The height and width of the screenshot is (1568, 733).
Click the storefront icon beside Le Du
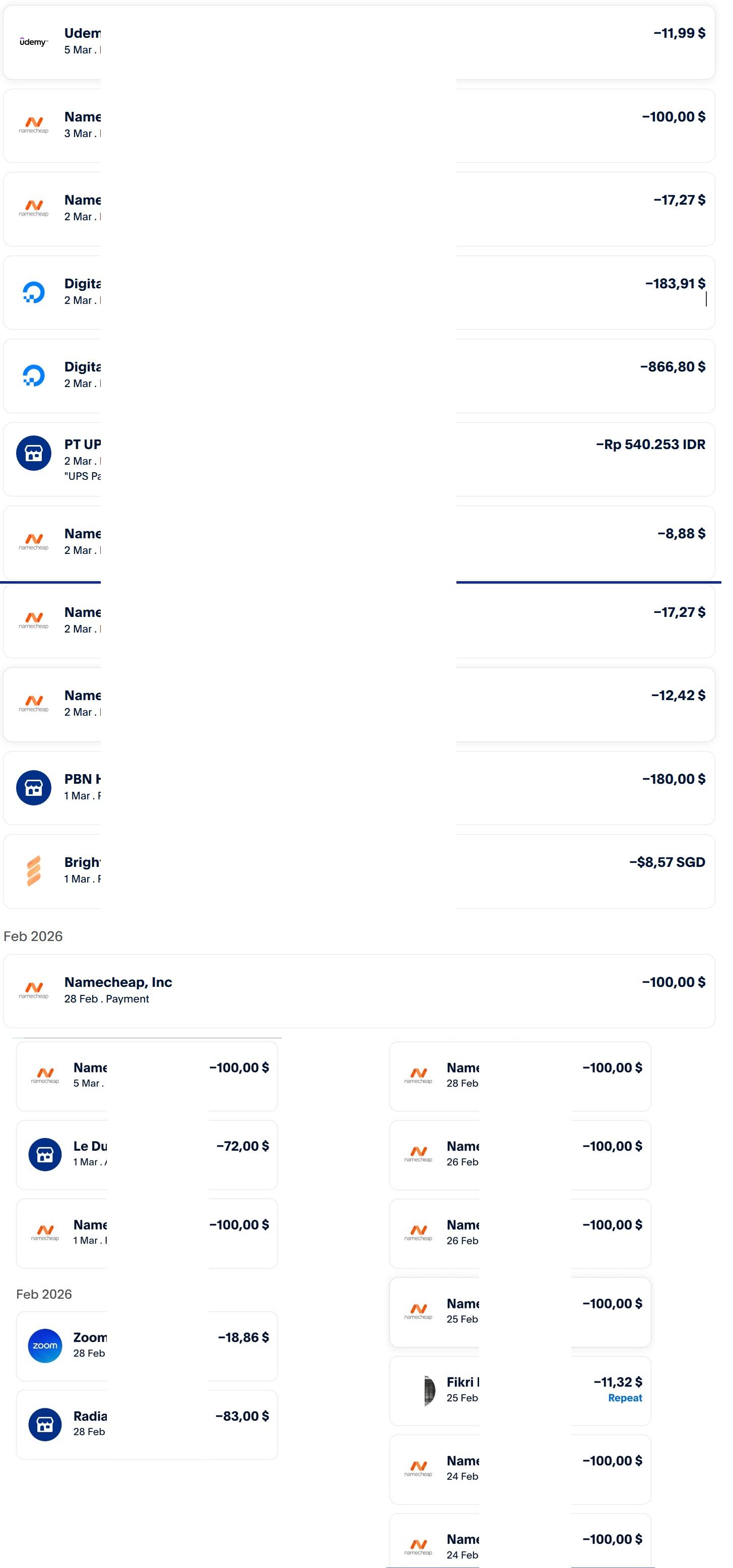[x=45, y=1154]
